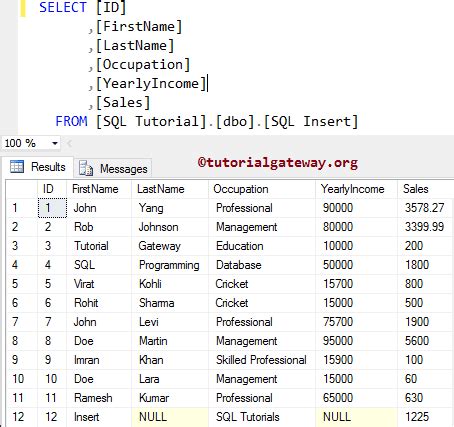Screen dimensions: 454x427
Task: Switch to the Results tab
Action: [x=38, y=167]
